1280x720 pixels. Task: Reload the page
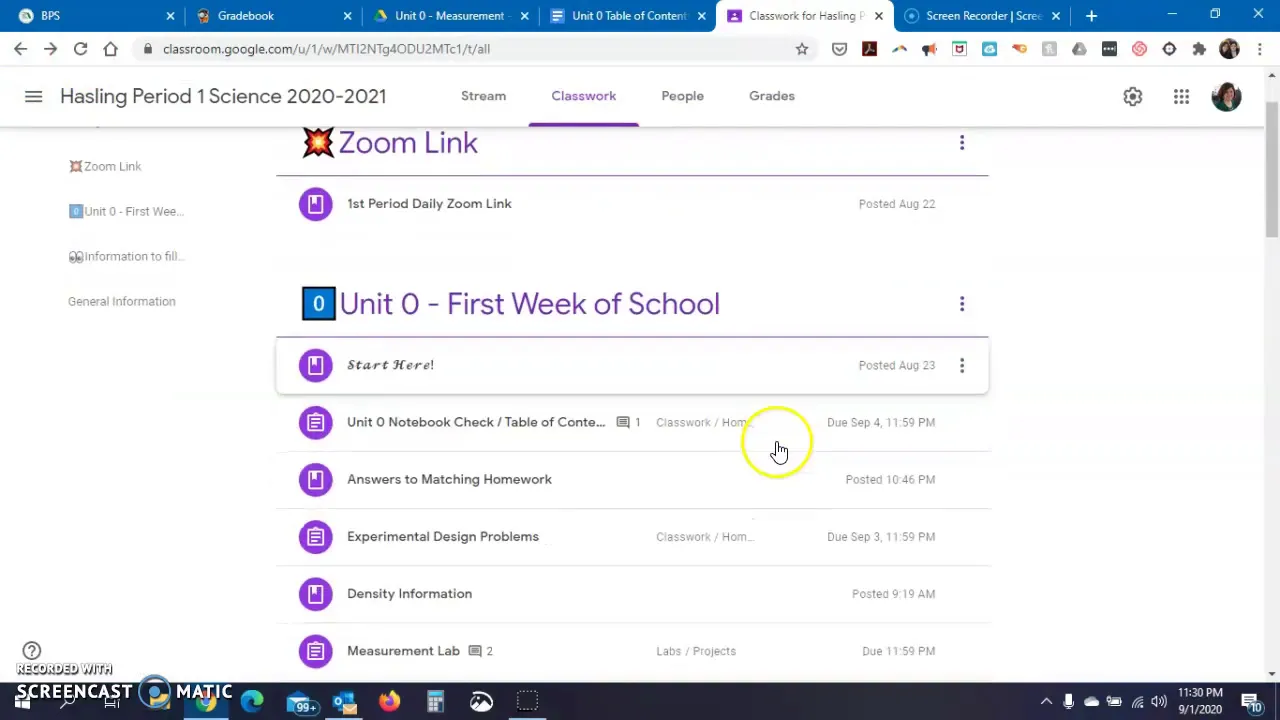pyautogui.click(x=80, y=48)
